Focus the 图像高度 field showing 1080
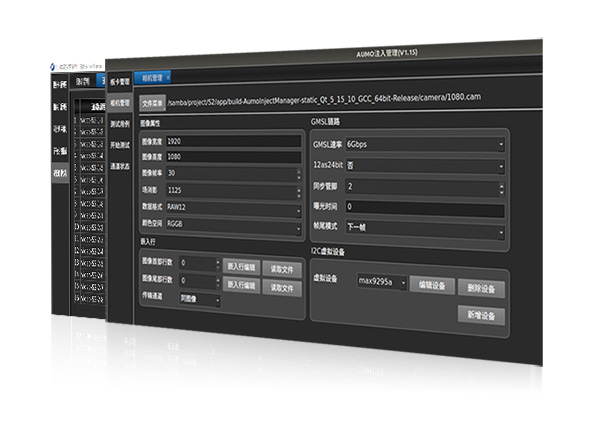This screenshot has height=433, width=600. click(233, 156)
